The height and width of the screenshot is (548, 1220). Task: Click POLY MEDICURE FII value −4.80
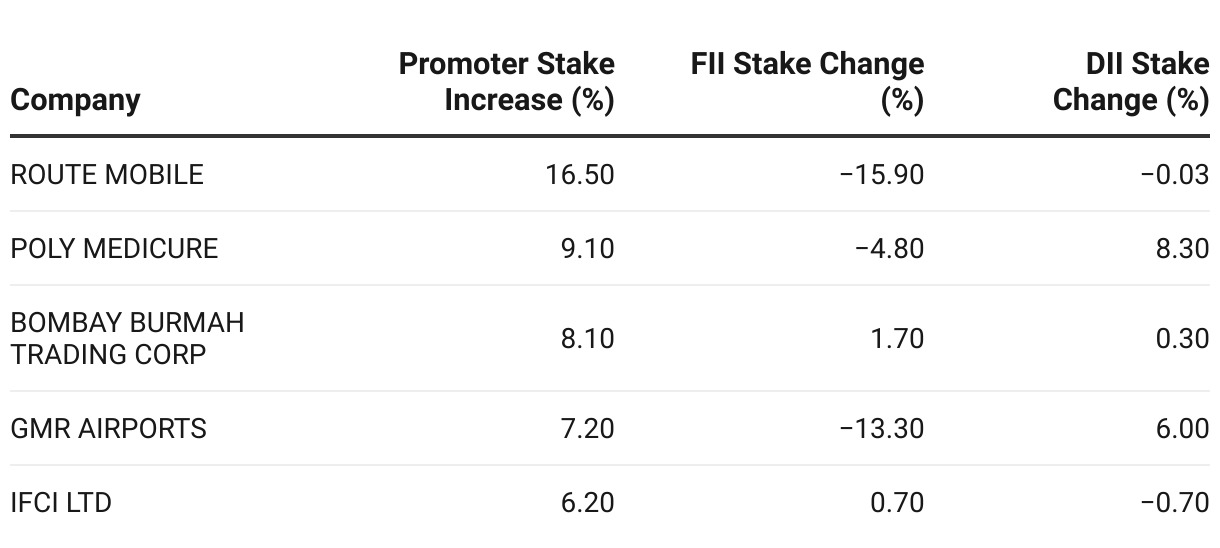click(x=890, y=248)
